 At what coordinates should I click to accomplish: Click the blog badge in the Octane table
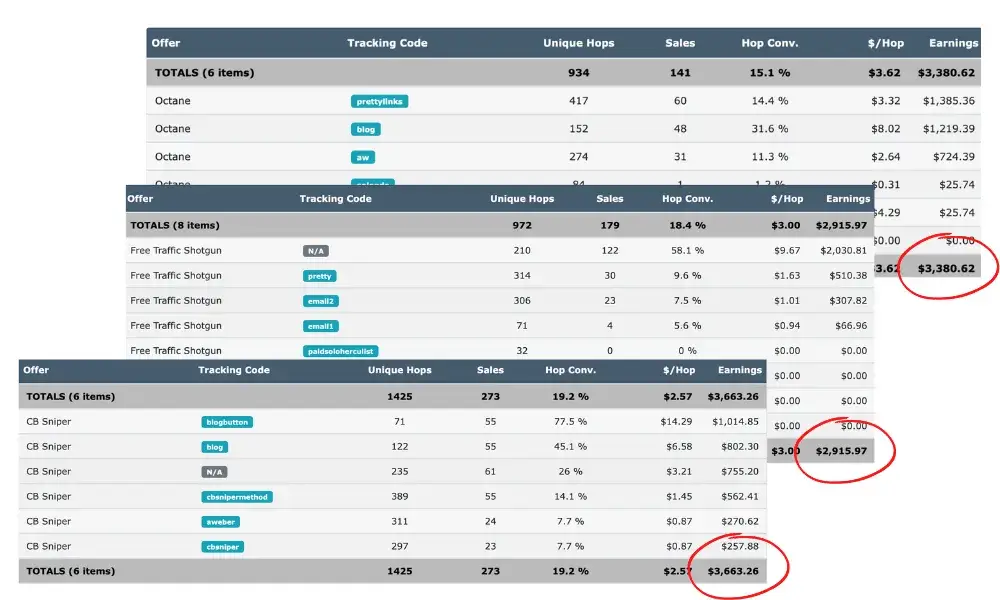pos(364,129)
